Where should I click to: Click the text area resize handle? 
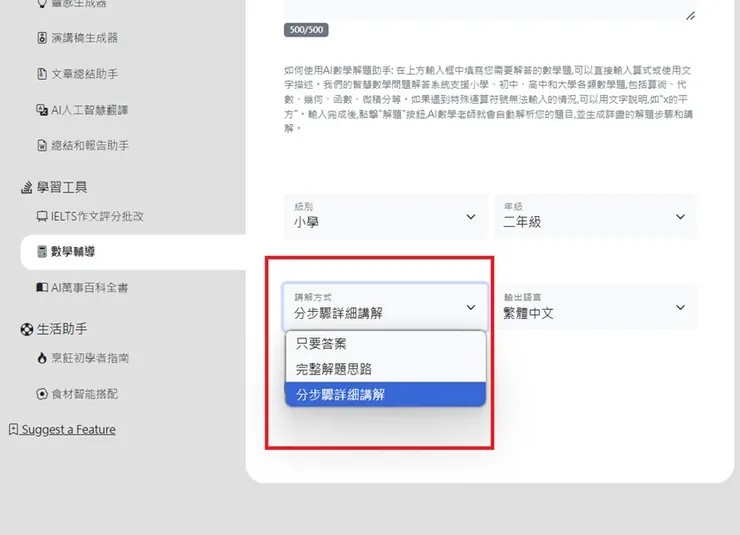[x=690, y=16]
